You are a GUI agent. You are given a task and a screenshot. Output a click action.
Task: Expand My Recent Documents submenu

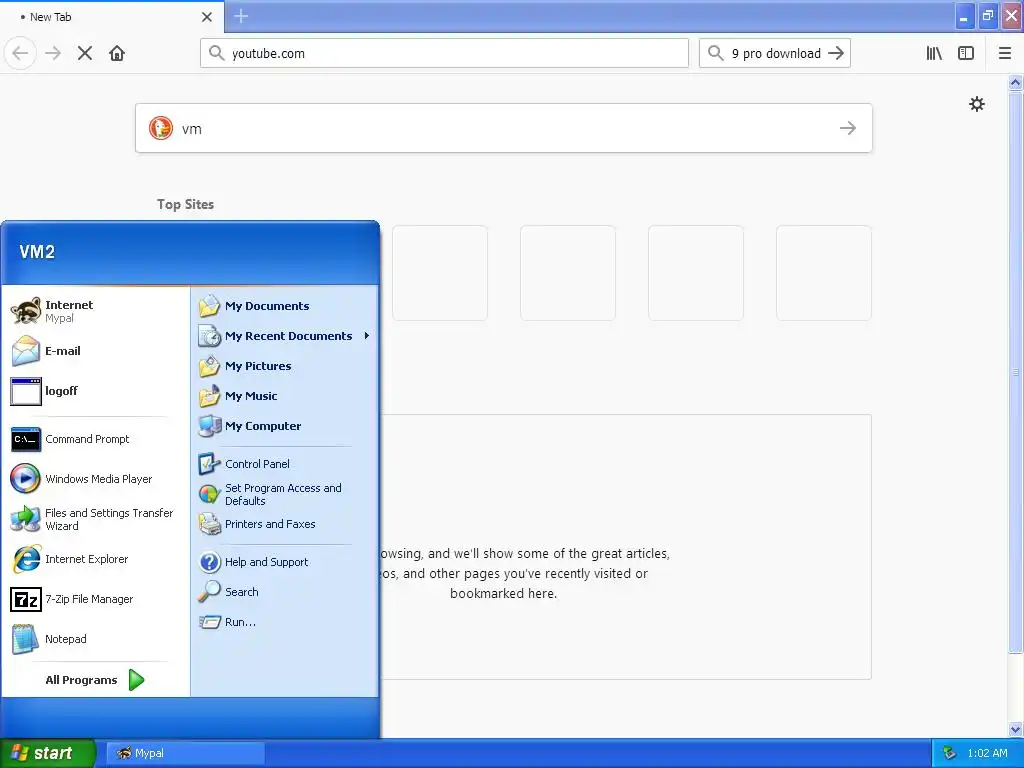tap(284, 336)
